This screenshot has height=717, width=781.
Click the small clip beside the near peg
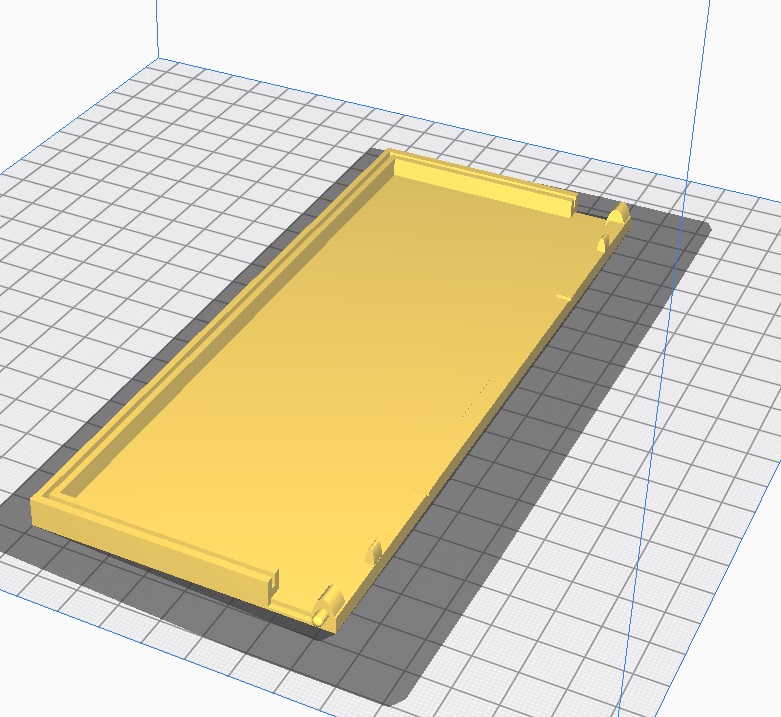click(x=373, y=551)
